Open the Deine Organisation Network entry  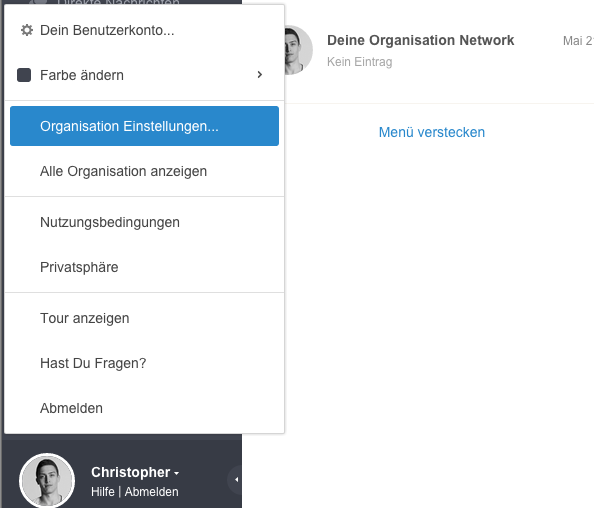pyautogui.click(x=420, y=40)
